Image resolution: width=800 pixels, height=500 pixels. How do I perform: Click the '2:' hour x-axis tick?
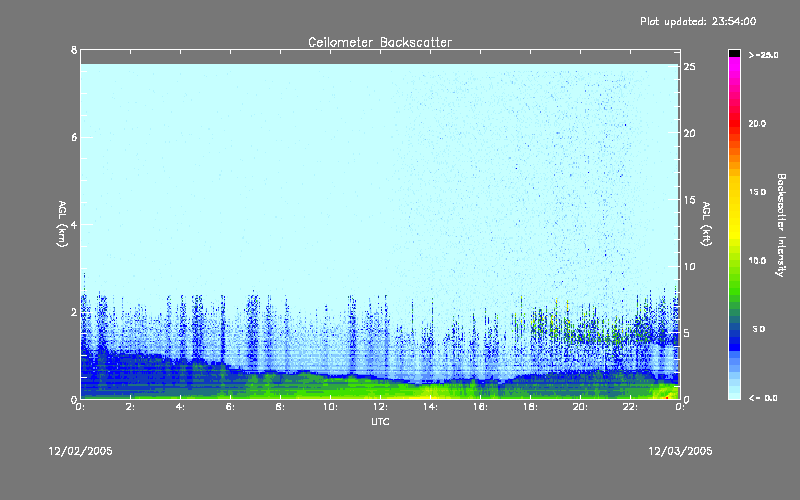pyautogui.click(x=131, y=407)
